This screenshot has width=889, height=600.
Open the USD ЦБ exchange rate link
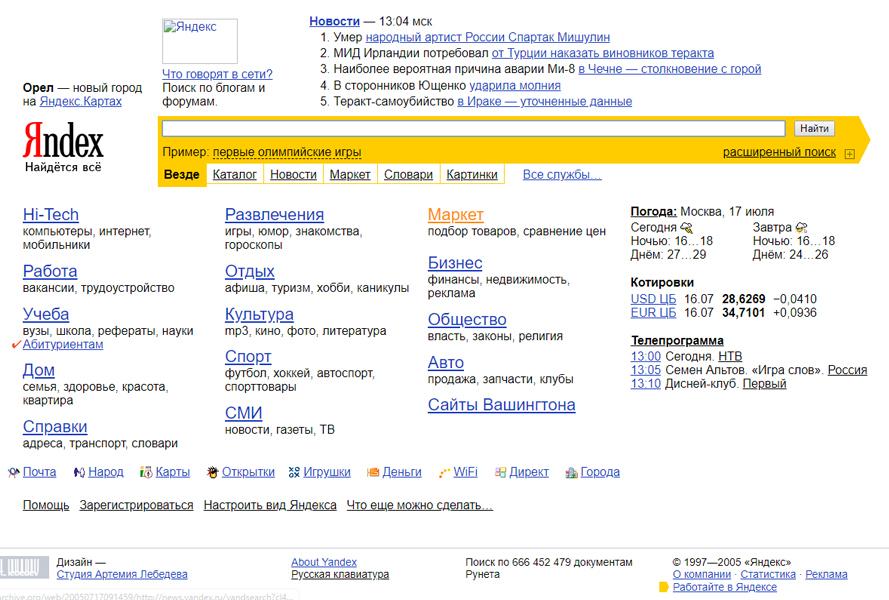(x=653, y=299)
